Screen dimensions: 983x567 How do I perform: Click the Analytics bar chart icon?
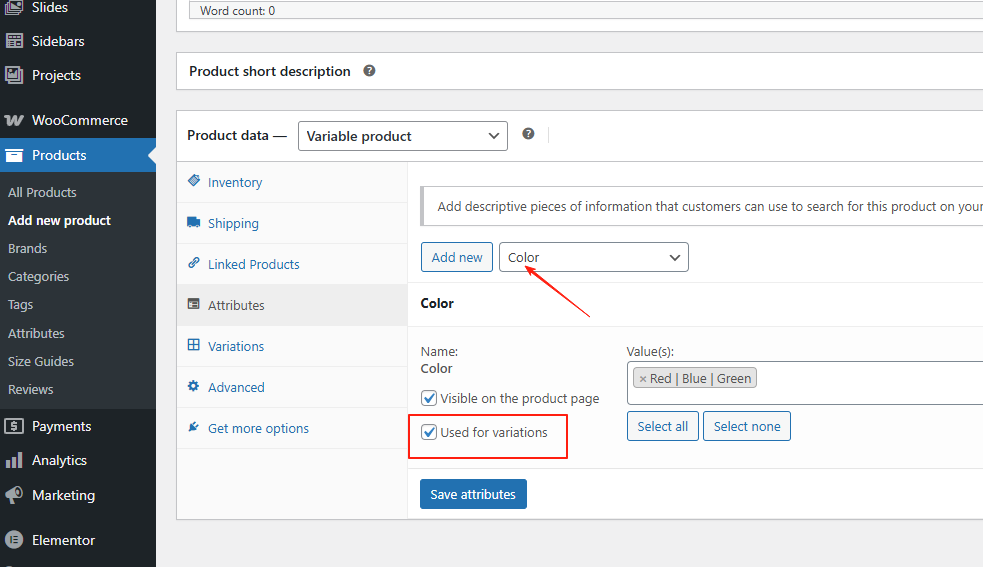14,460
